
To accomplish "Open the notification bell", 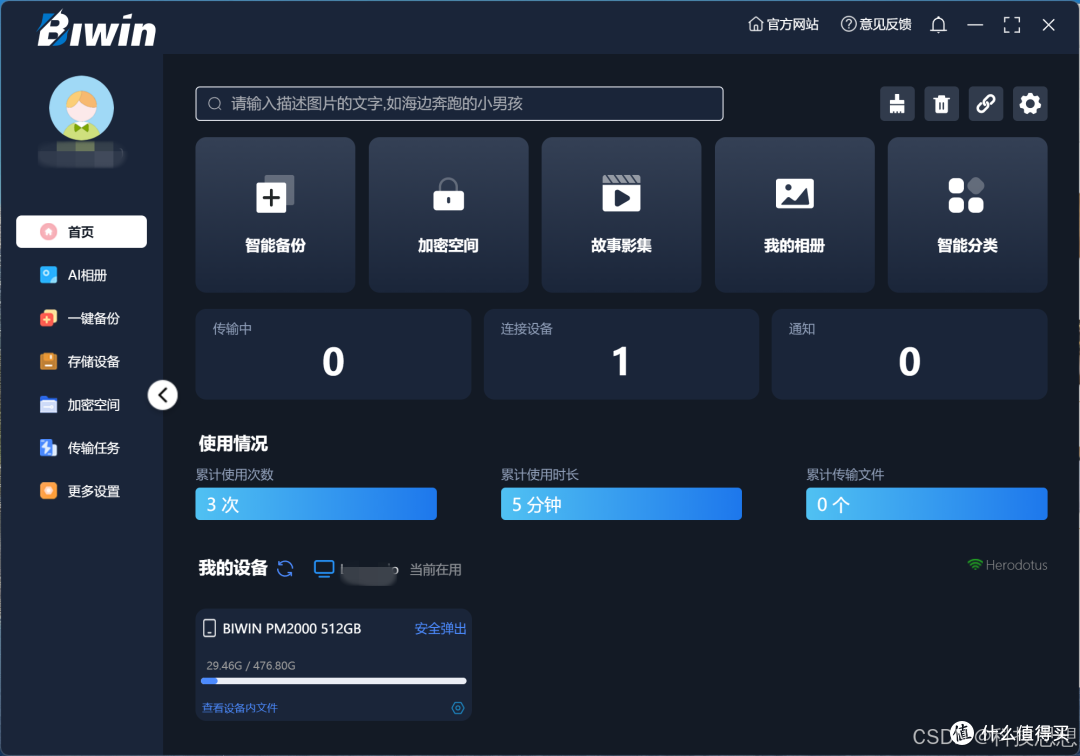I will coord(938,25).
